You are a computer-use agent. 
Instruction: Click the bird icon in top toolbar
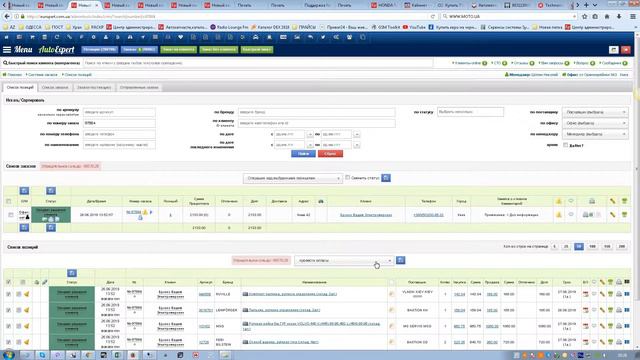(323, 37)
